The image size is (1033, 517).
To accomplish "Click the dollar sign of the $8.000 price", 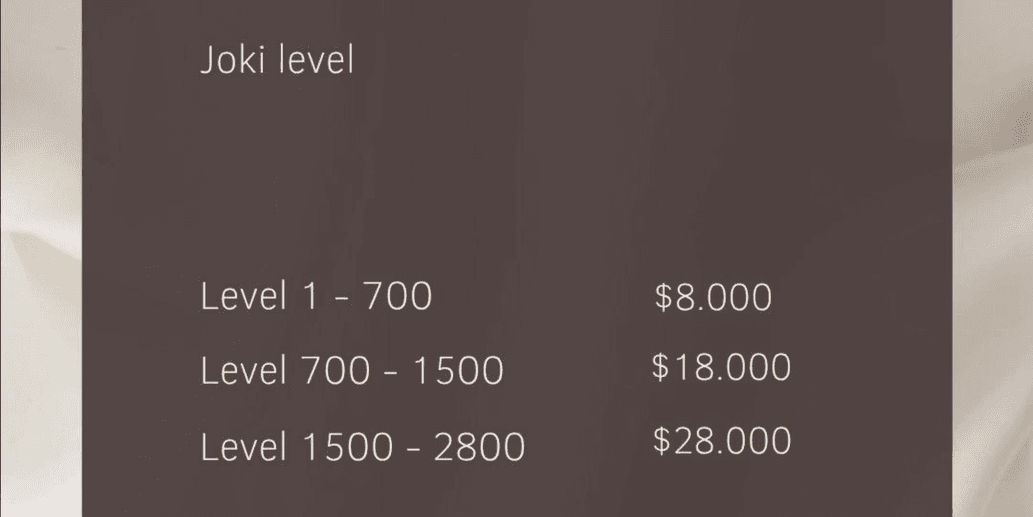I will [x=663, y=297].
